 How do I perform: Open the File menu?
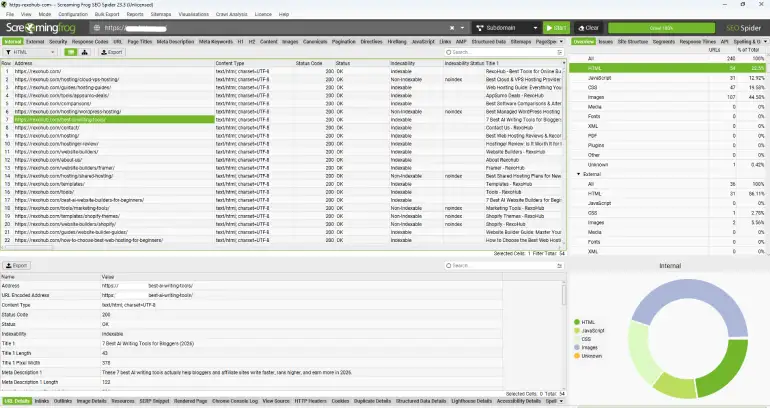point(10,14)
